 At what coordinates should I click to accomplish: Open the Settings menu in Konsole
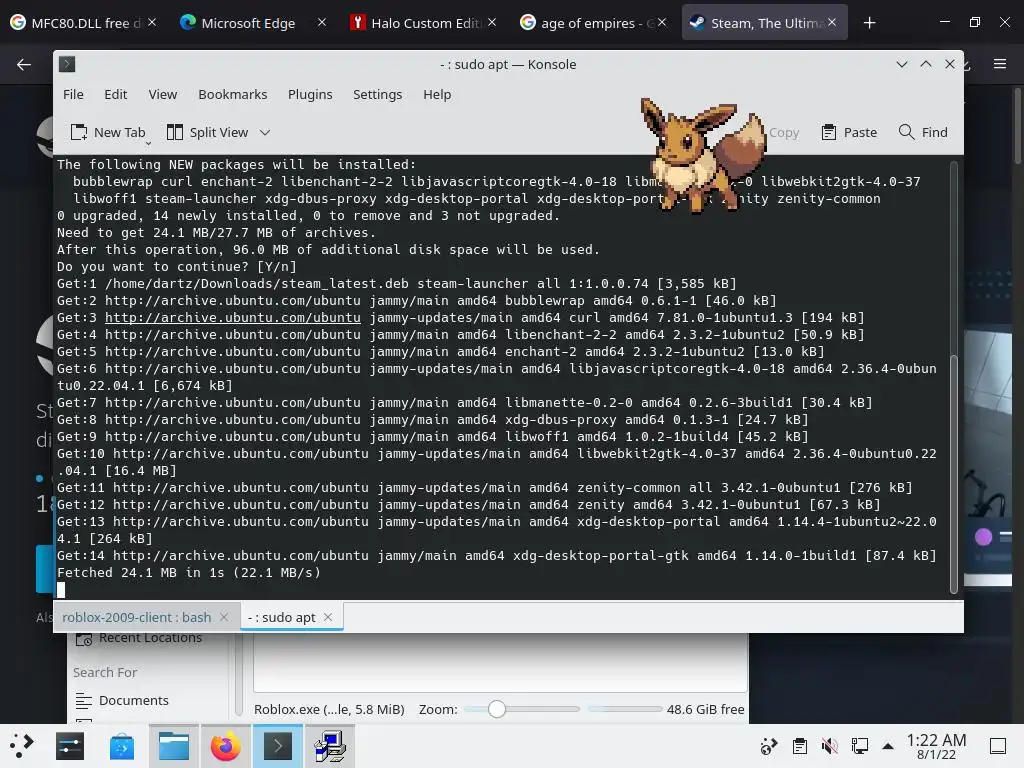click(x=377, y=95)
